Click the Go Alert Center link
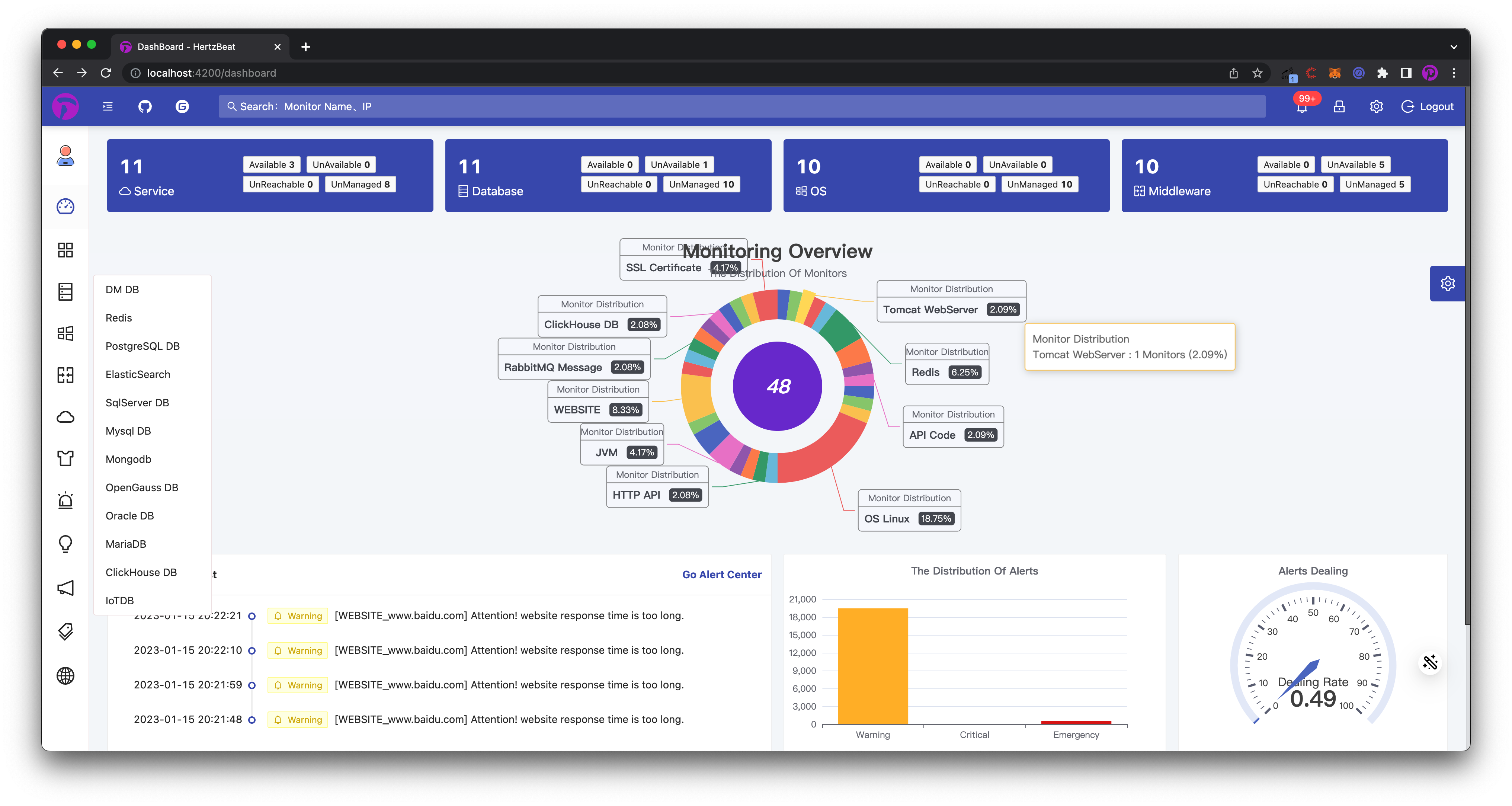The height and width of the screenshot is (806, 1512). 721,574
